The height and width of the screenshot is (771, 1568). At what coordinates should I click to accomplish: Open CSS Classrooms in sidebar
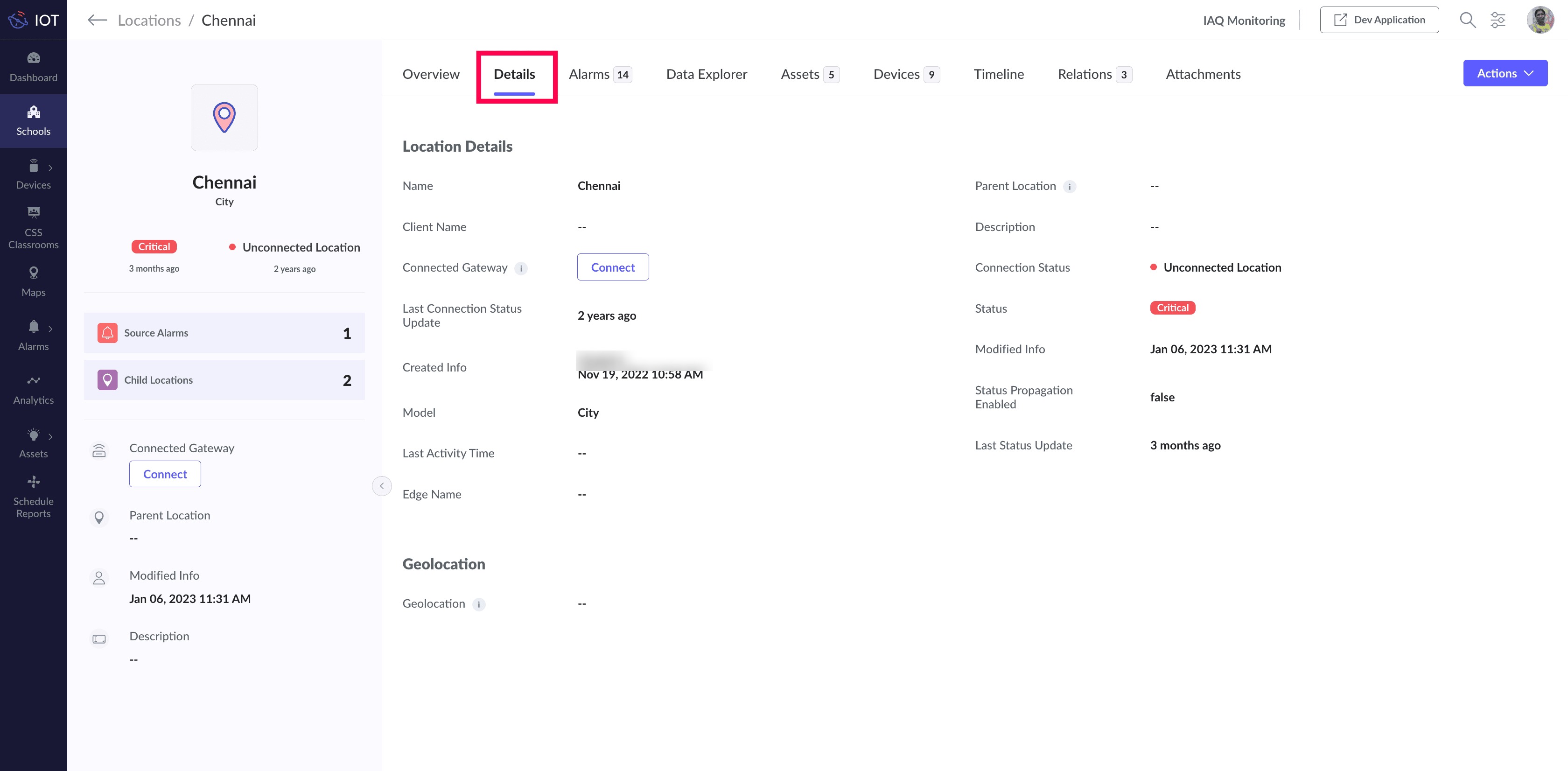click(x=34, y=228)
